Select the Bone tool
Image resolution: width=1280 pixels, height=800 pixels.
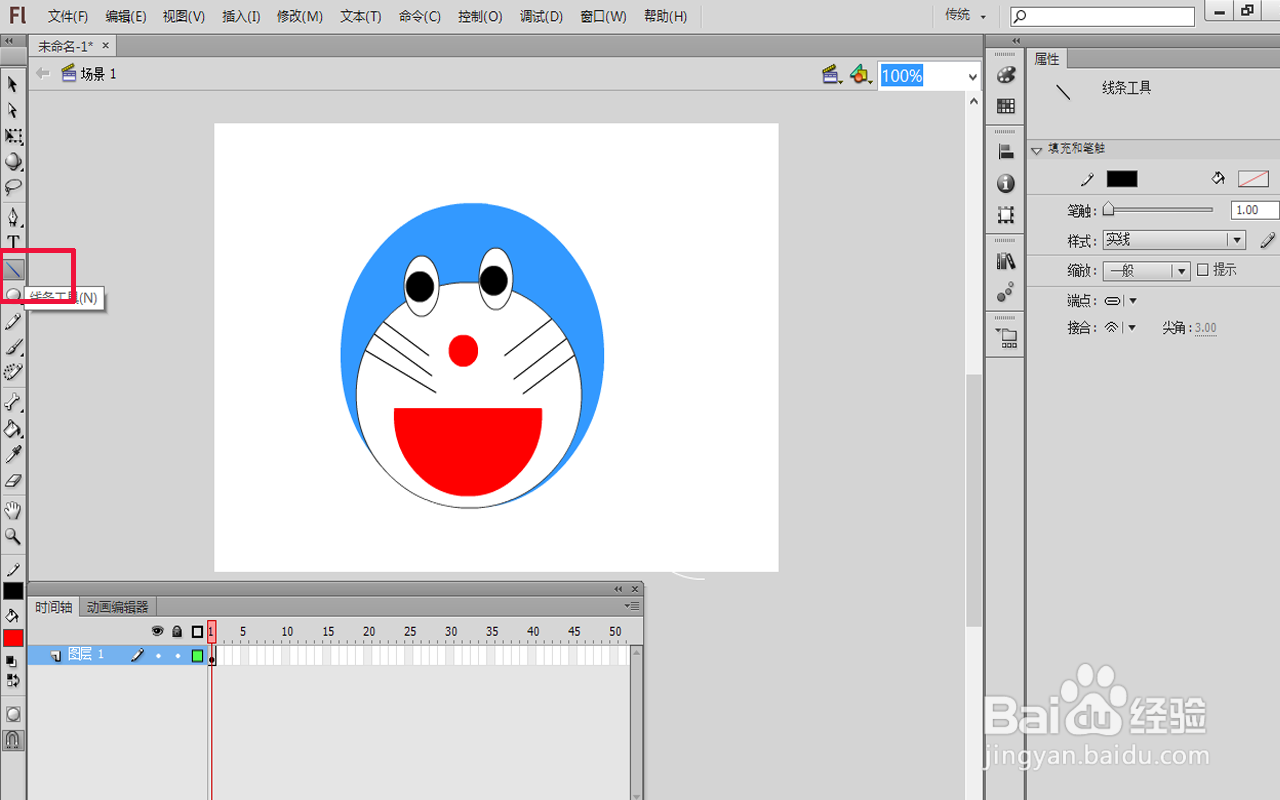[13, 402]
